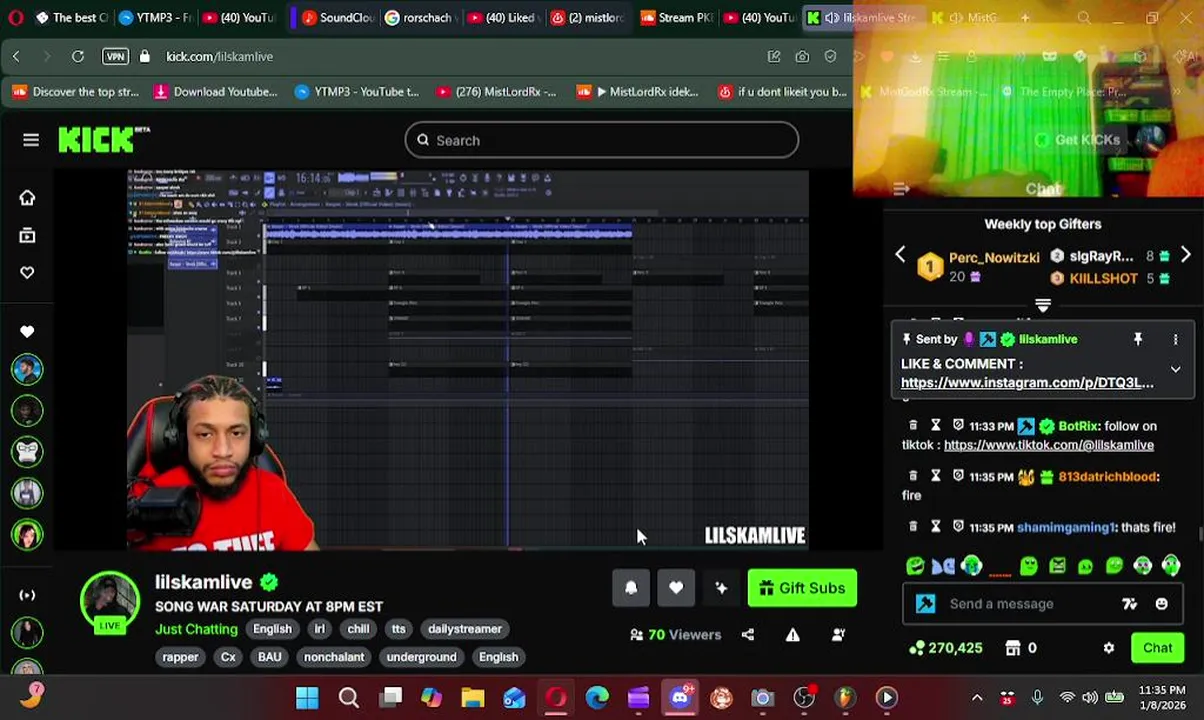This screenshot has height=720, width=1204.
Task: Delete 813datrichblood message with trash icon
Action: (x=913, y=477)
